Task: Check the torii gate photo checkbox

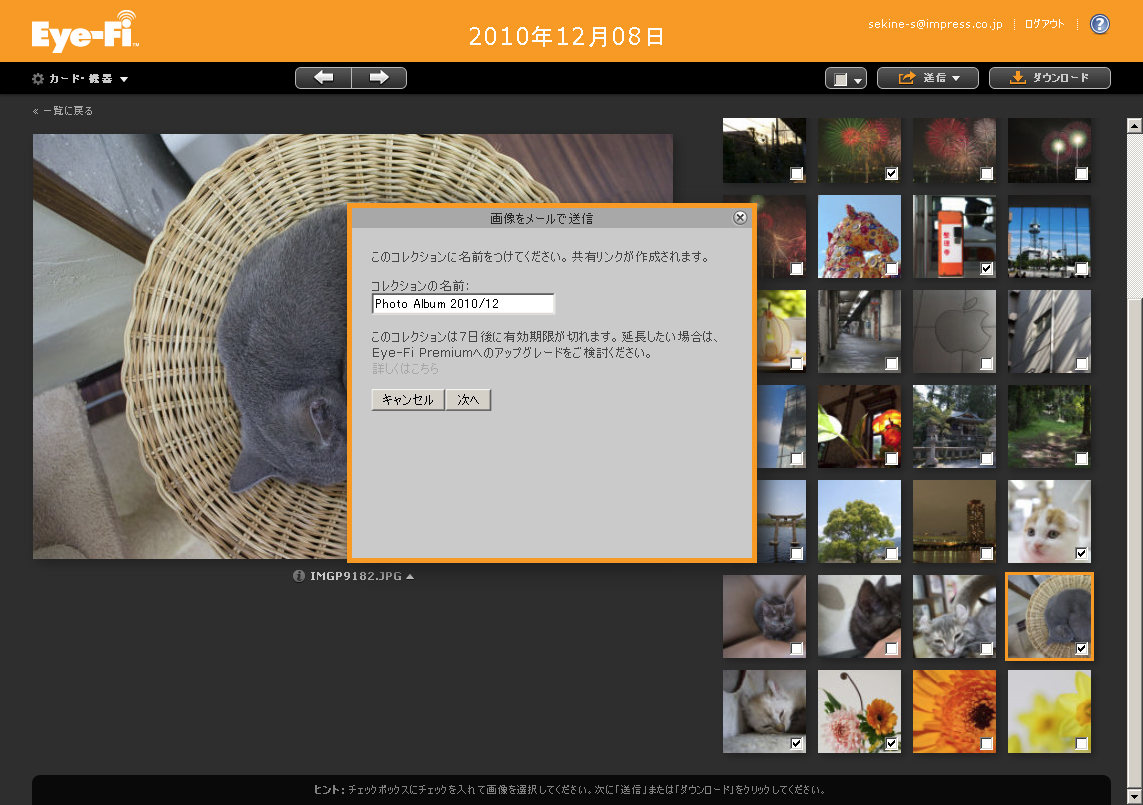Action: point(795,551)
